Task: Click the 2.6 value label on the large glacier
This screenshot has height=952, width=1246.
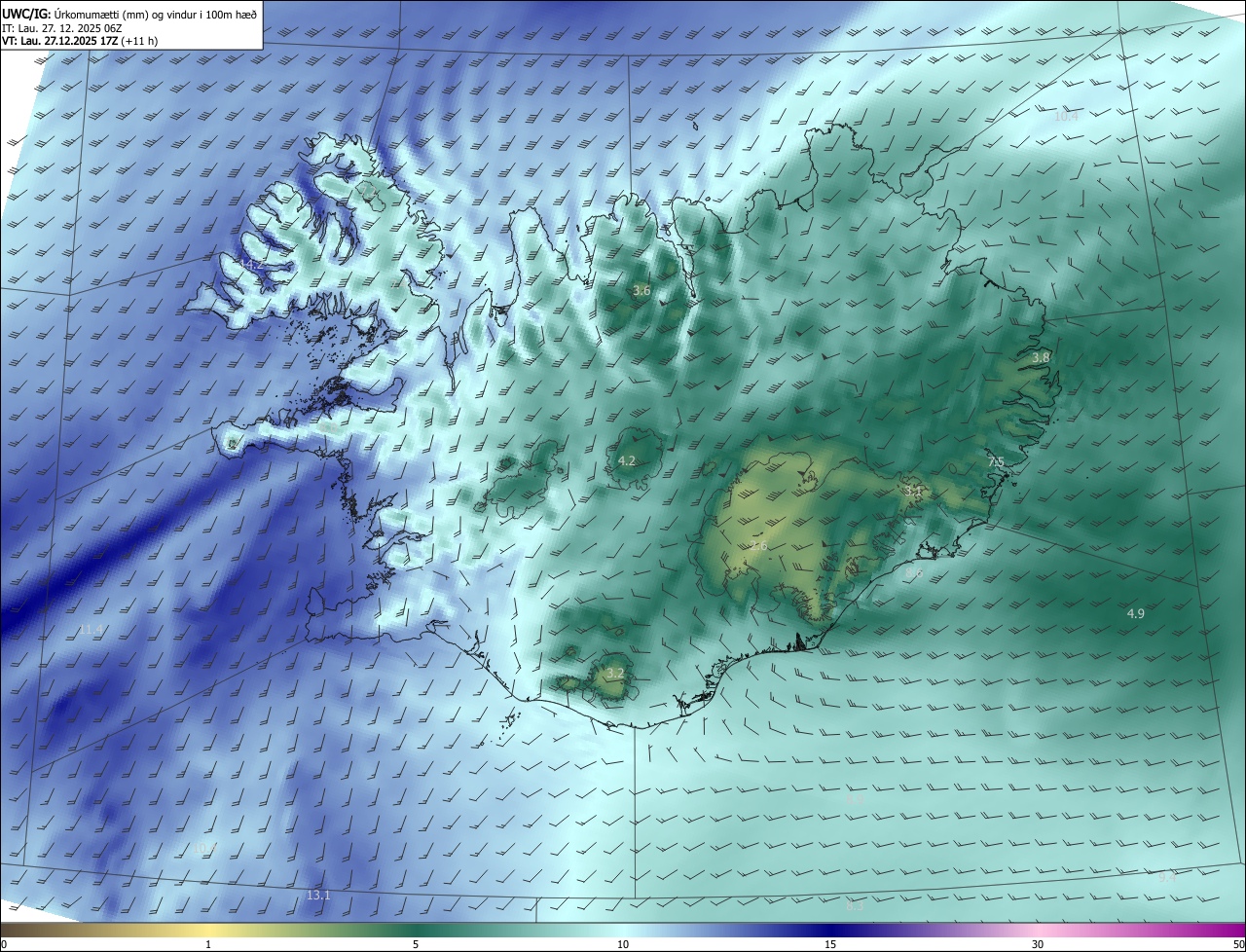Action: point(758,547)
